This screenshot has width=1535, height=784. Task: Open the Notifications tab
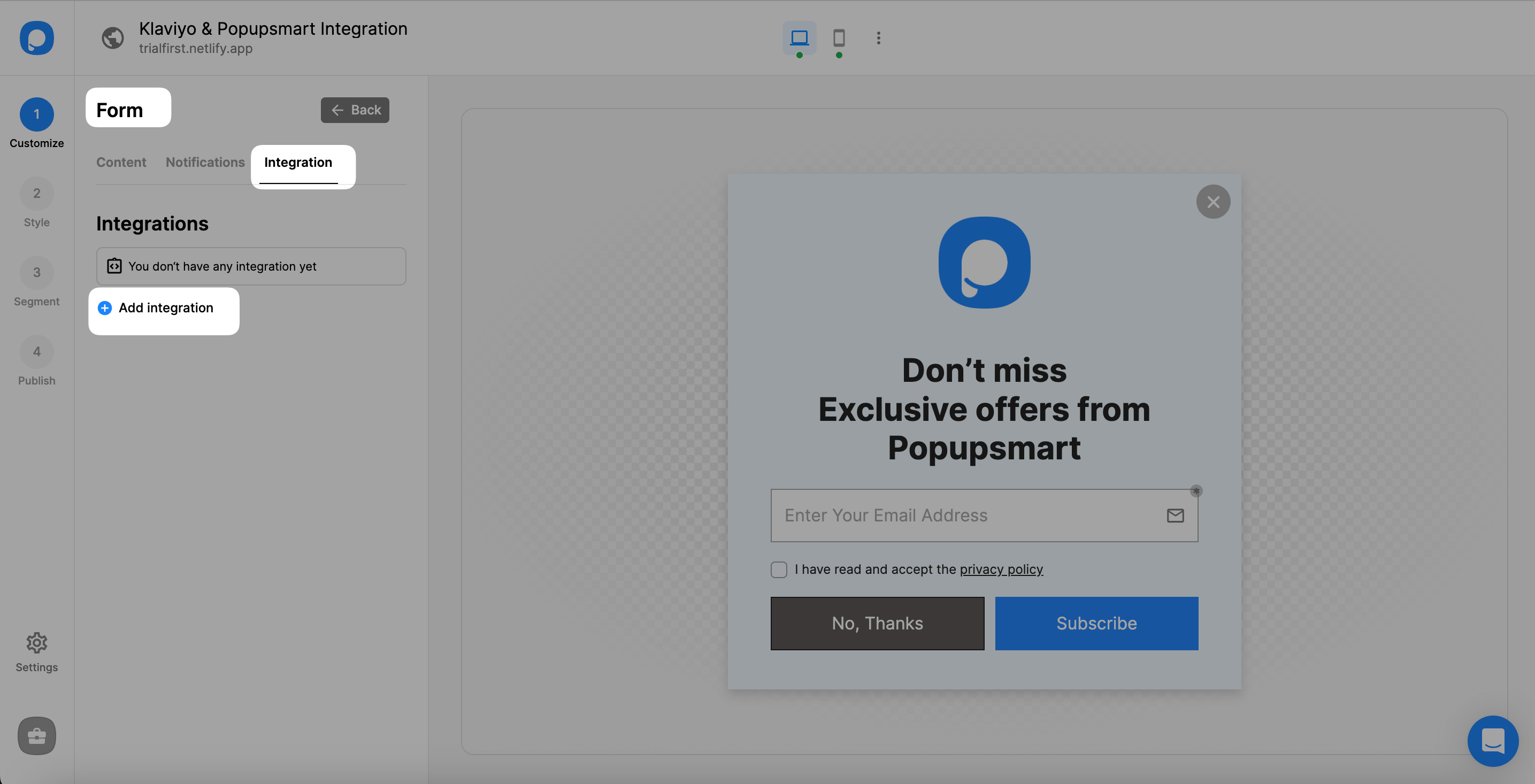point(205,162)
